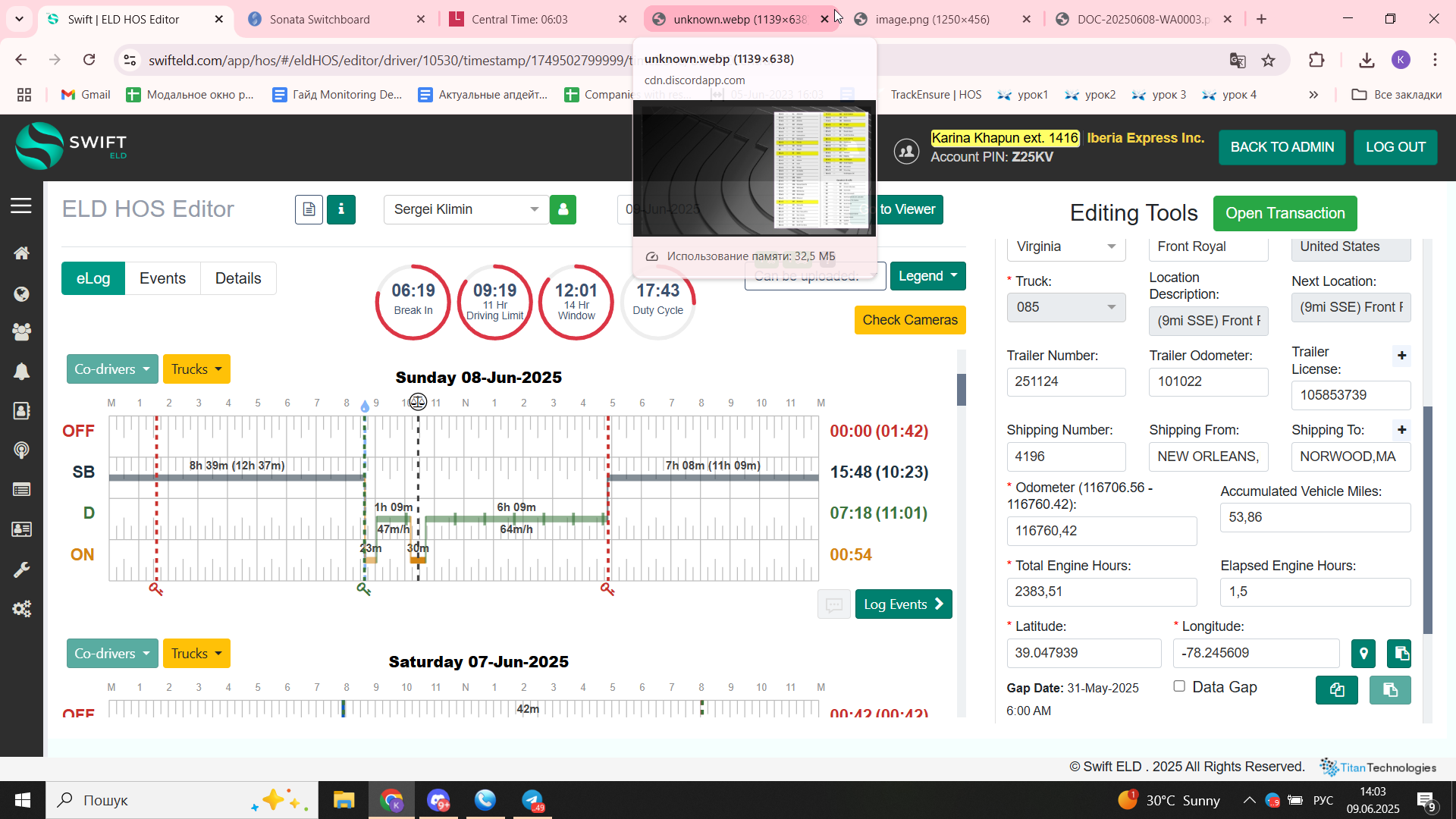The width and height of the screenshot is (1456, 819).
Task: Open the ID card sidebar icon
Action: tap(21, 529)
